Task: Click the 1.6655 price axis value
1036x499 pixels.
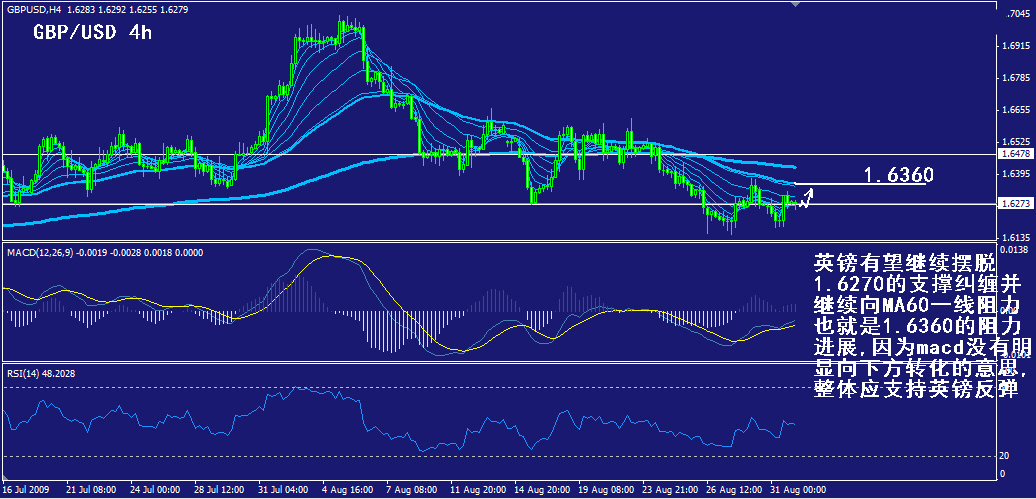Action: click(x=1015, y=110)
